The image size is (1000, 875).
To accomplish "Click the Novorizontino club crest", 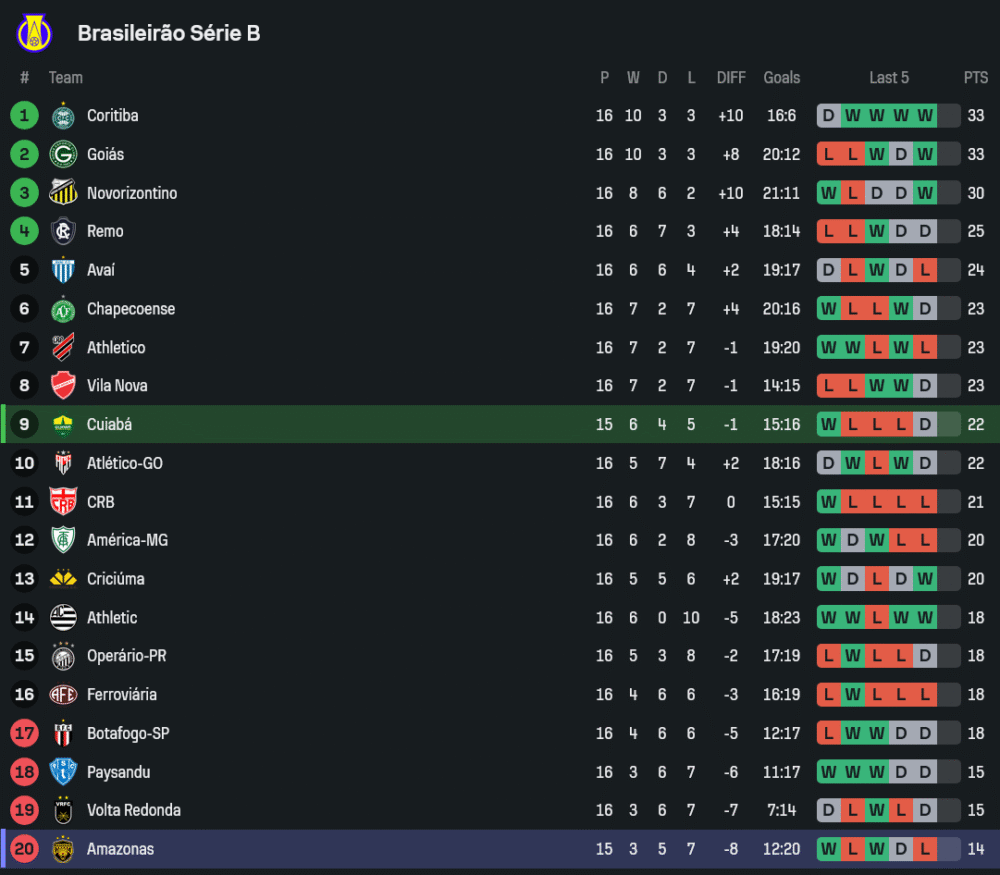I will (x=63, y=193).
